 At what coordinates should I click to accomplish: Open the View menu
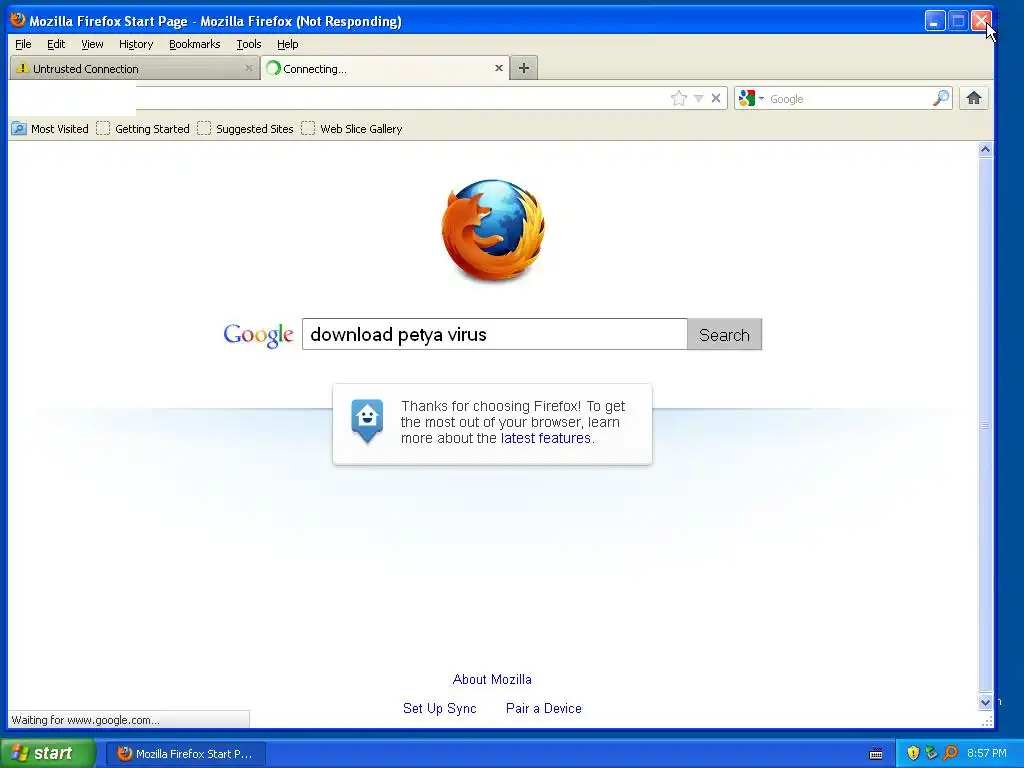click(x=92, y=44)
